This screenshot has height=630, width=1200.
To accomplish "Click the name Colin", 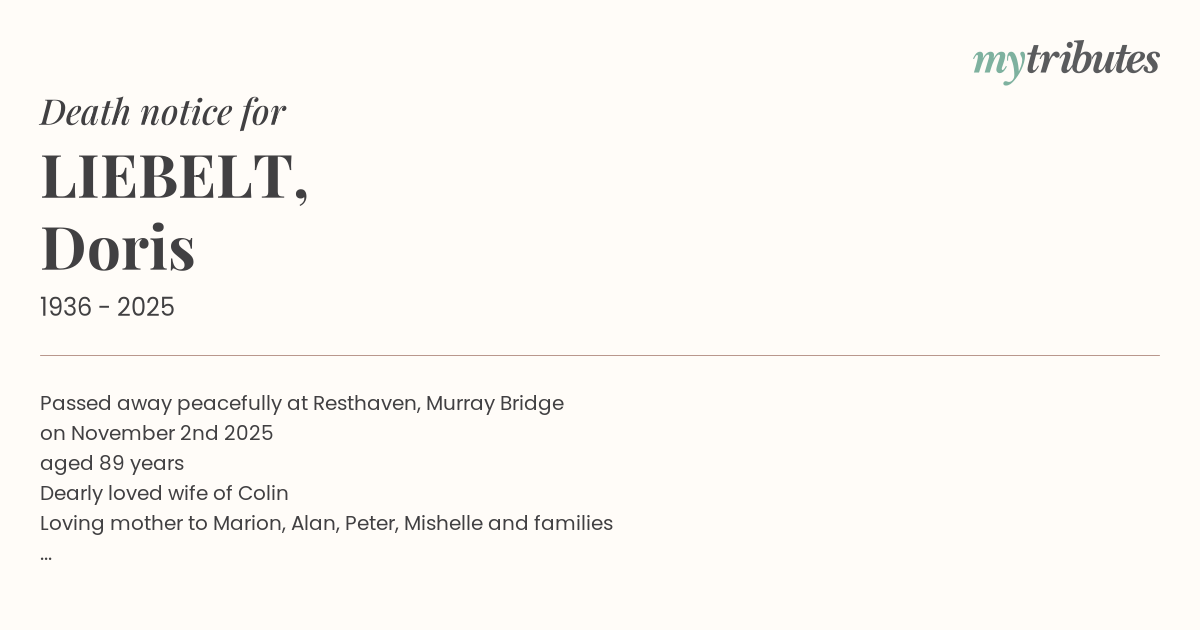I will 263,494.
